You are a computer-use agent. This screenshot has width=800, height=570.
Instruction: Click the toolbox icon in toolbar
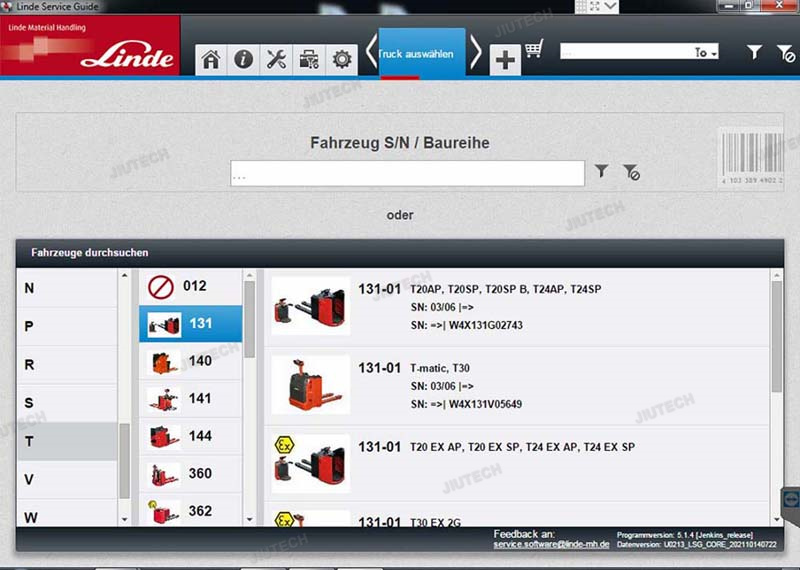(309, 59)
